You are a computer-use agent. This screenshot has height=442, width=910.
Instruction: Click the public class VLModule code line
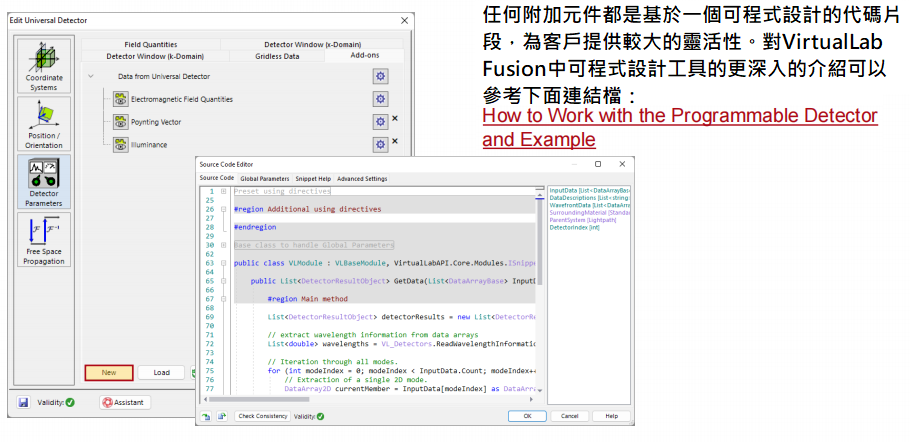click(x=384, y=263)
